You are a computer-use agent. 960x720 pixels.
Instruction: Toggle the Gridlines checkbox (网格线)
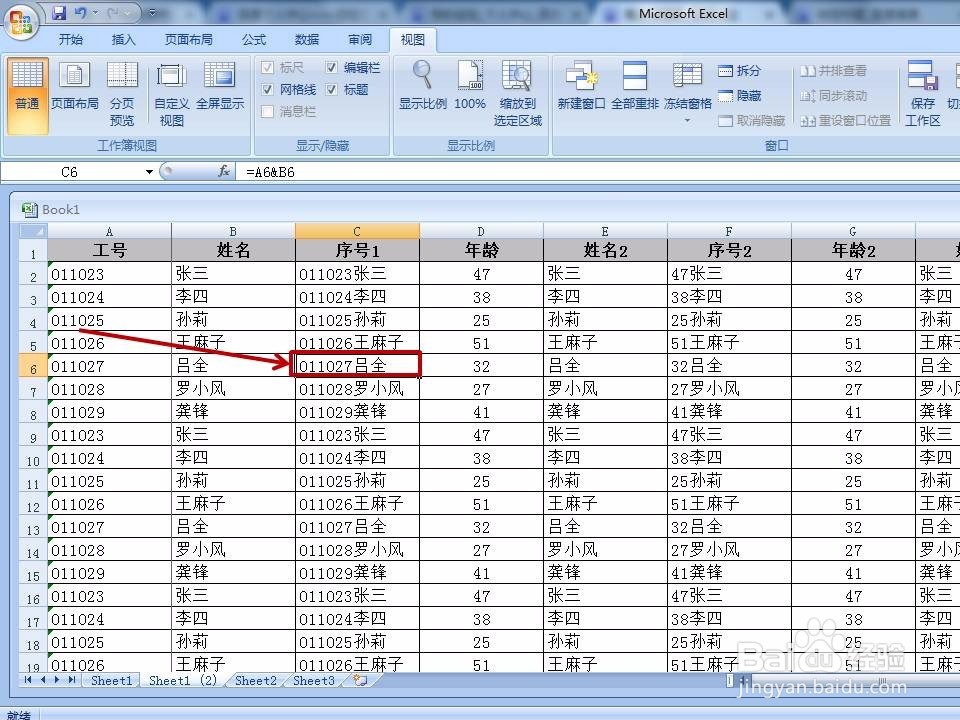(x=268, y=90)
